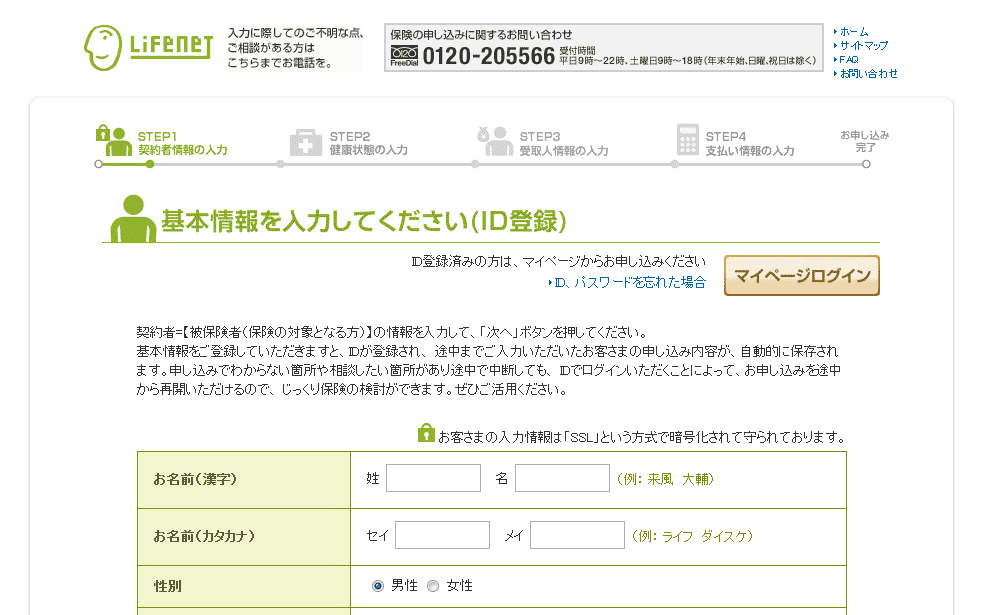Click the 0120-205566 phone number

[x=488, y=56]
